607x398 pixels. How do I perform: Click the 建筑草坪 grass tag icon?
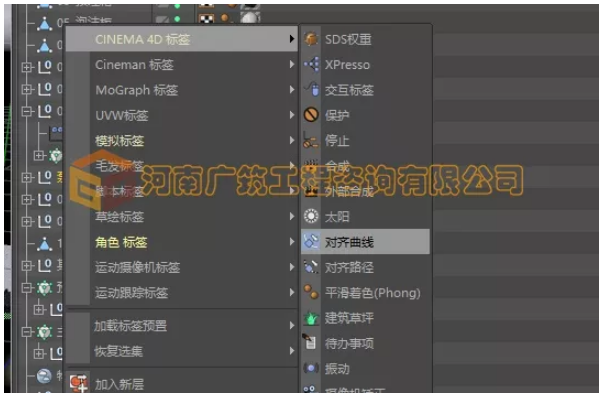pos(311,318)
